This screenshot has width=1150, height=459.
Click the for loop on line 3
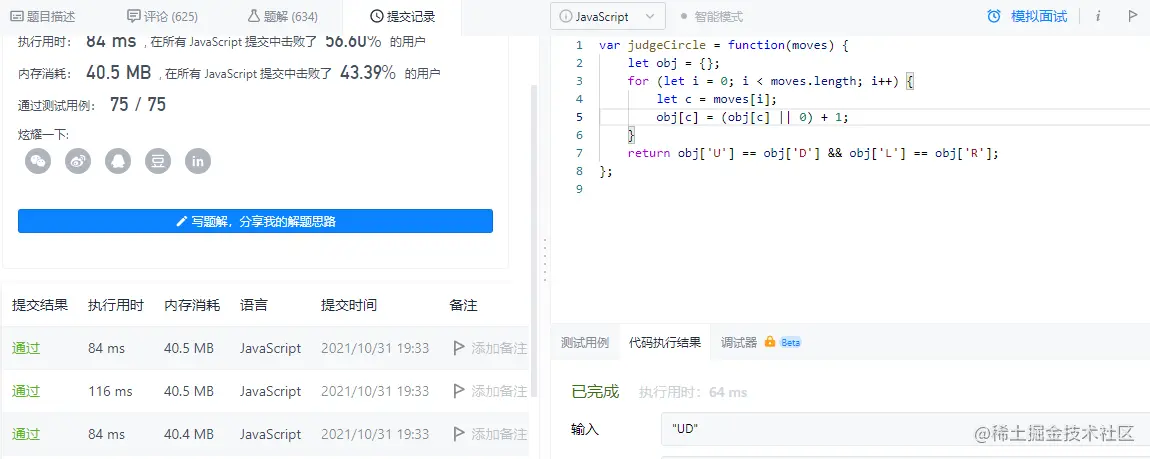coord(770,81)
